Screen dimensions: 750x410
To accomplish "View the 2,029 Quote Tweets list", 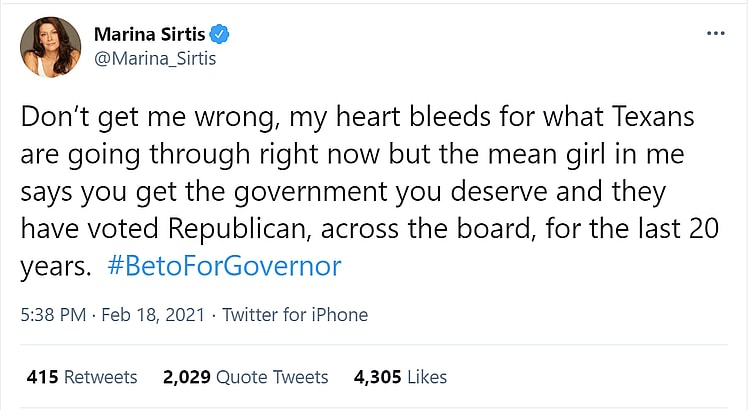I will click(244, 377).
